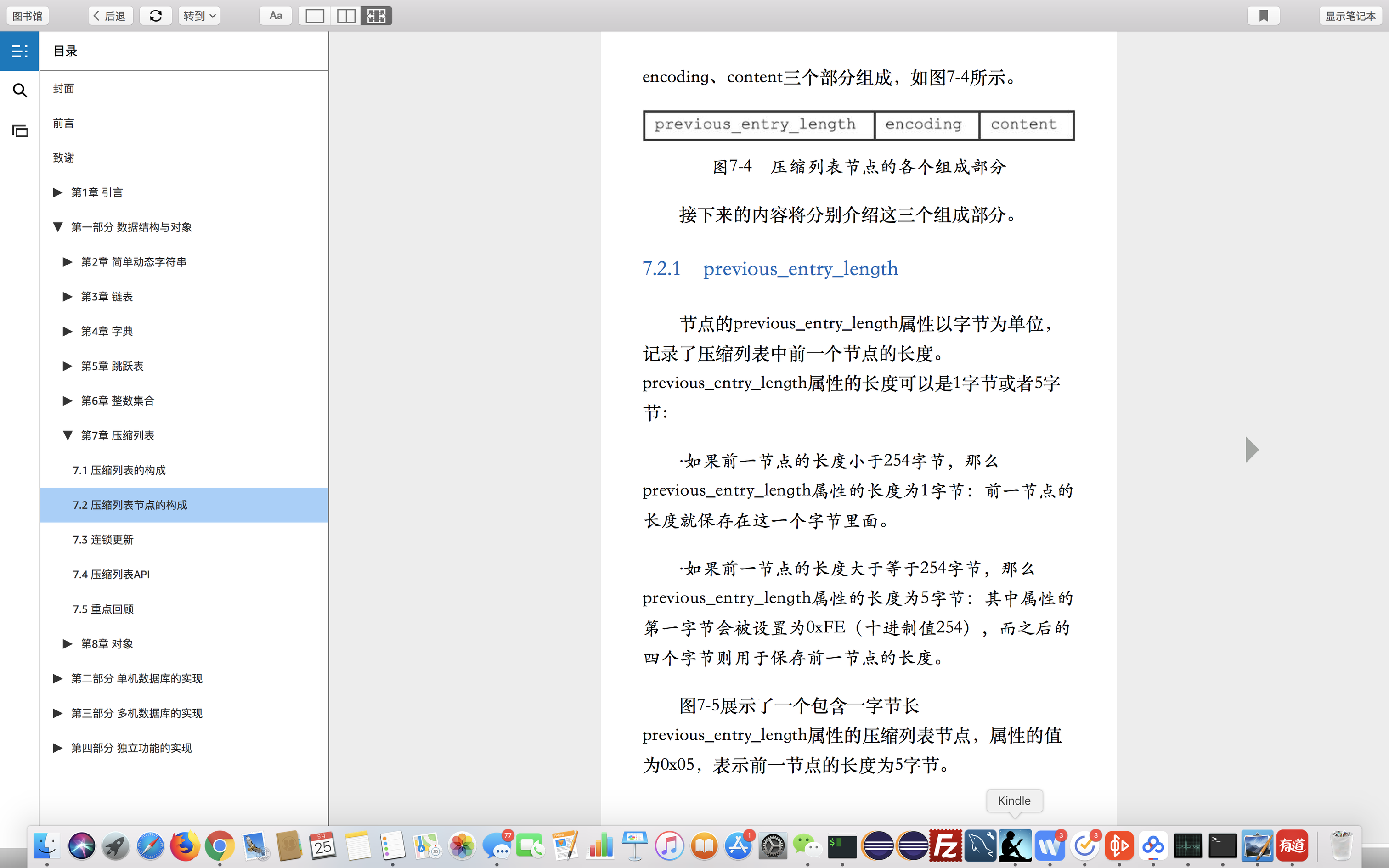1389x868 pixels.
Task: Switch to single-column page view
Action: click(315, 16)
